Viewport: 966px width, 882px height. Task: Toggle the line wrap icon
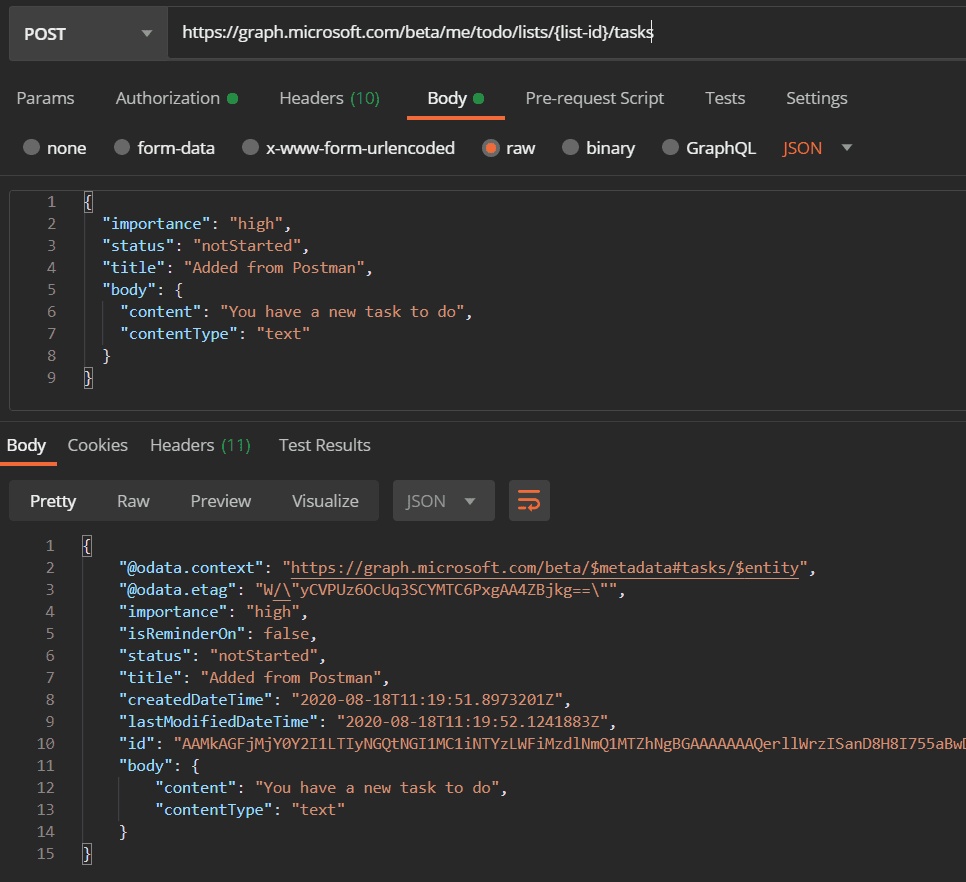529,501
